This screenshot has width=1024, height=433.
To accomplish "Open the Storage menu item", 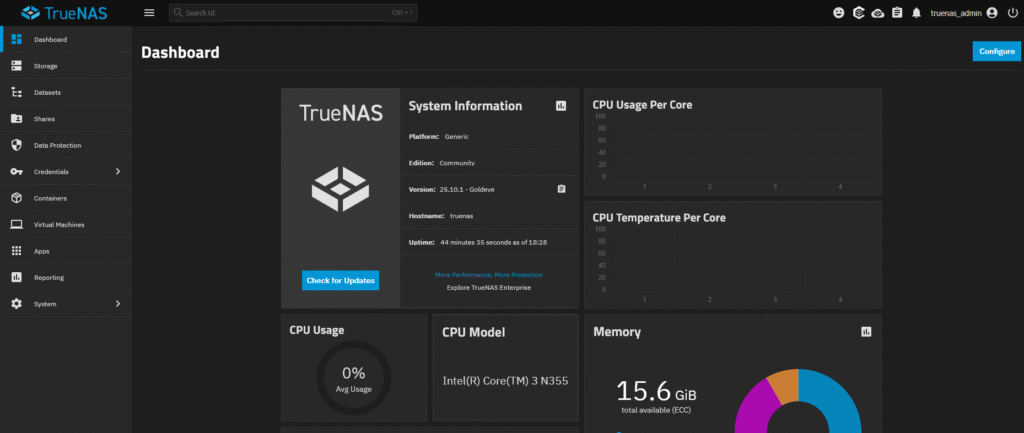I will coord(67,66).
